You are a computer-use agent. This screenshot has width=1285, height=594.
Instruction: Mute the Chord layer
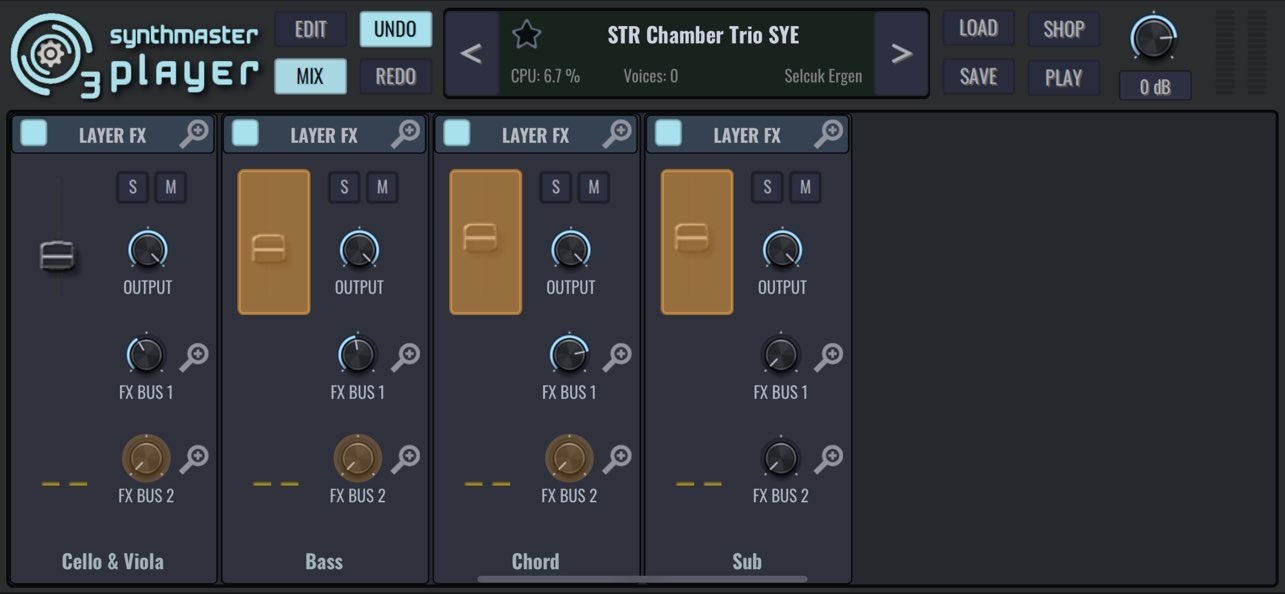(x=594, y=187)
